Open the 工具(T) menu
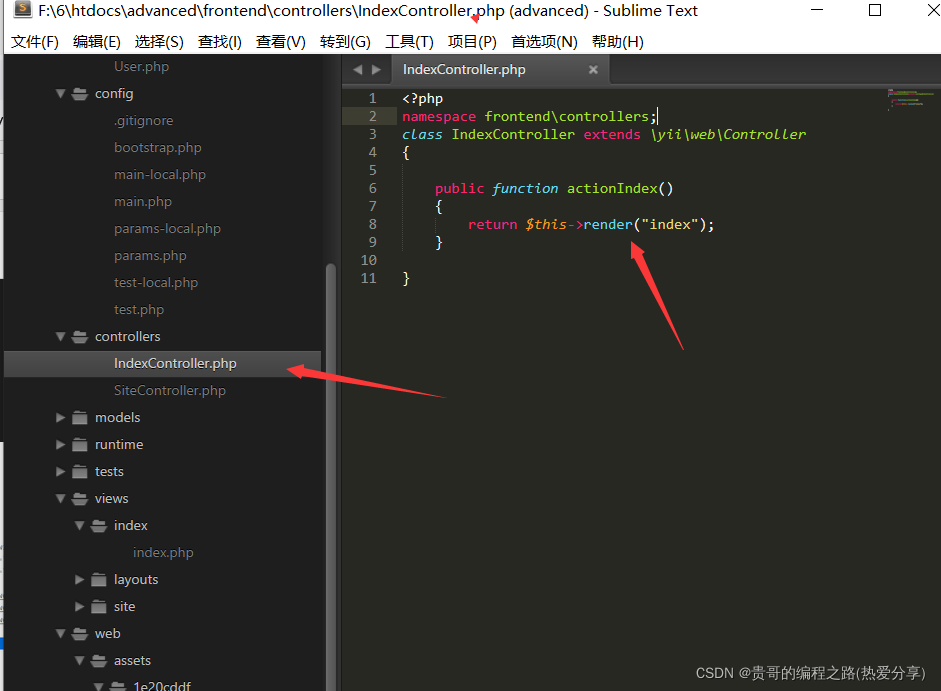This screenshot has height=691, width=941. pos(409,41)
